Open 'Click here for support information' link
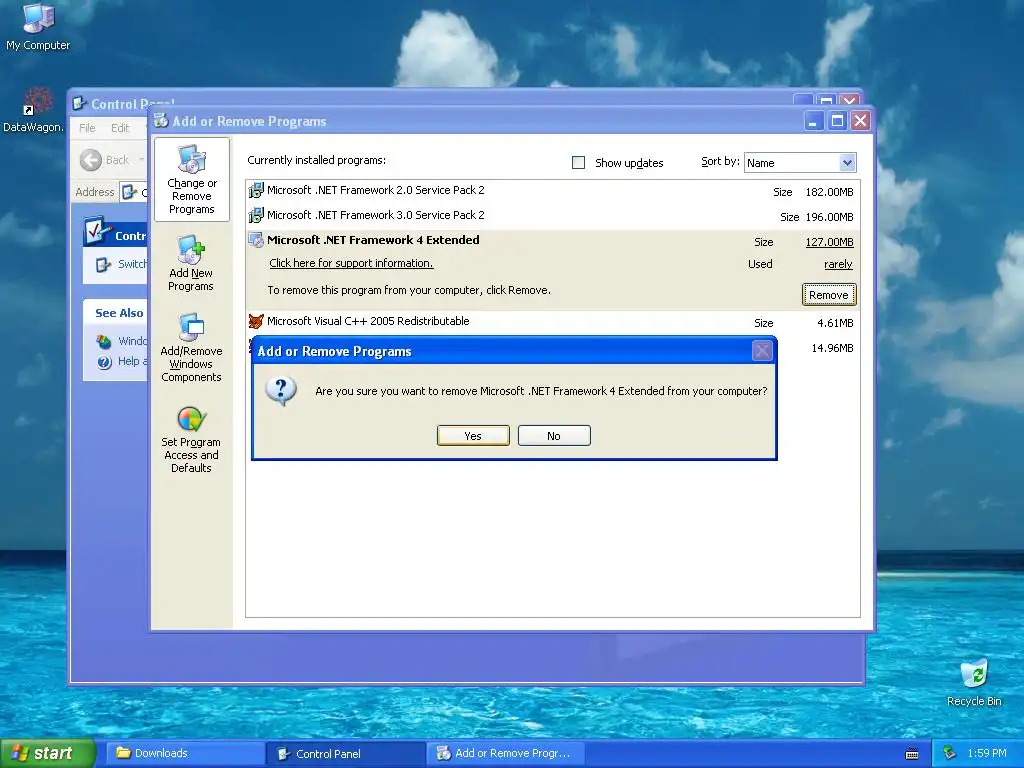Viewport: 1024px width, 768px height. 351,263
